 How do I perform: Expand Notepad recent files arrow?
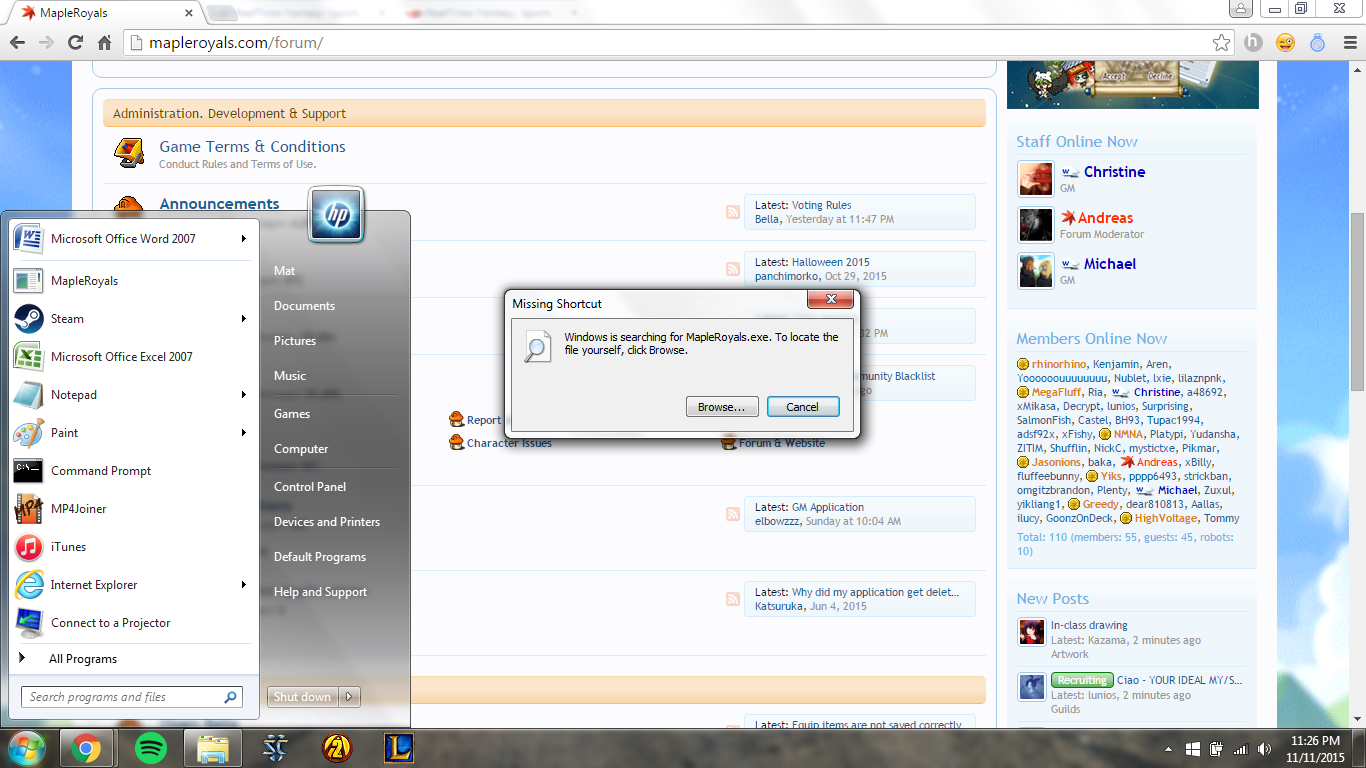(243, 395)
